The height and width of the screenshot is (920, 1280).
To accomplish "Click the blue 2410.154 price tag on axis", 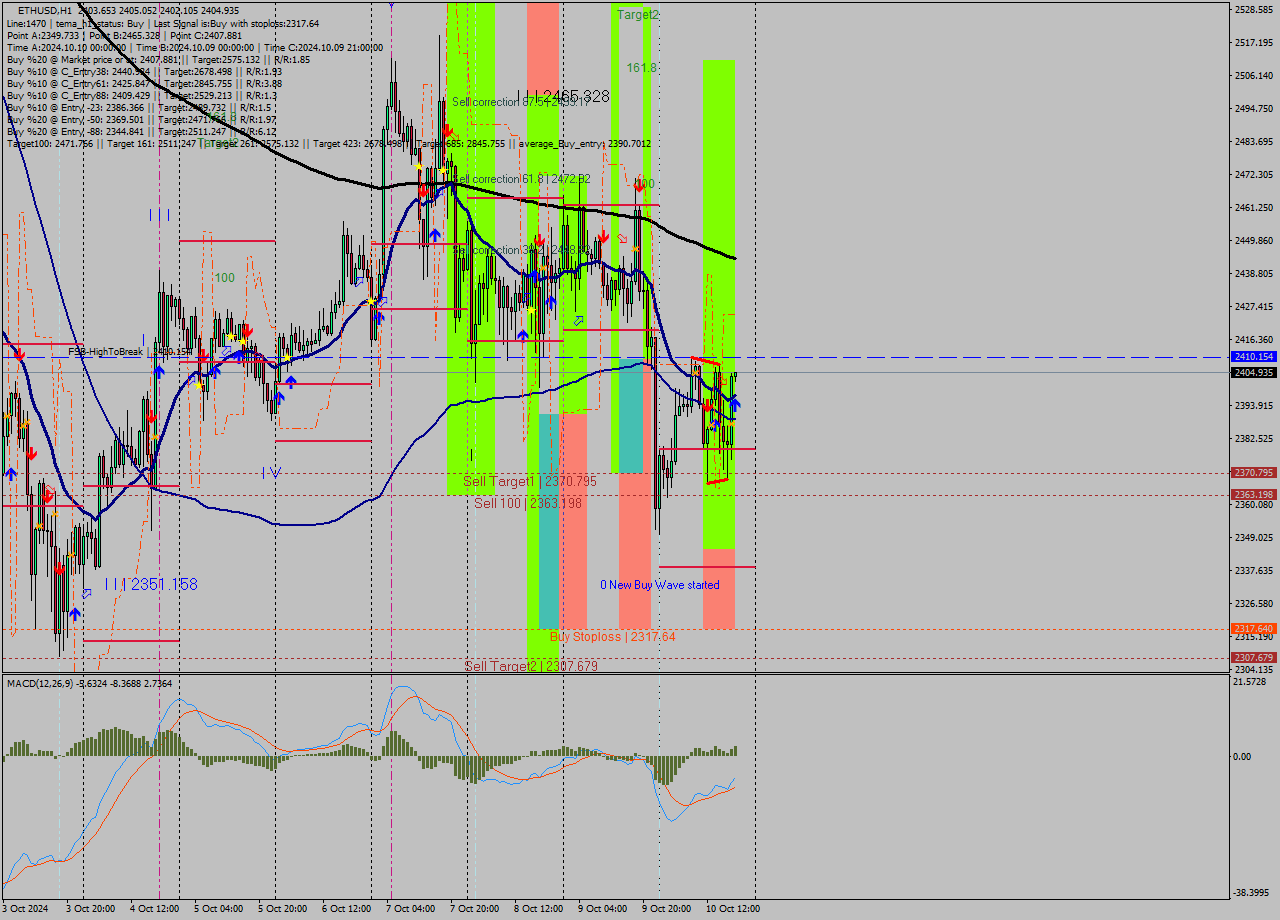I will pyautogui.click(x=1254, y=357).
